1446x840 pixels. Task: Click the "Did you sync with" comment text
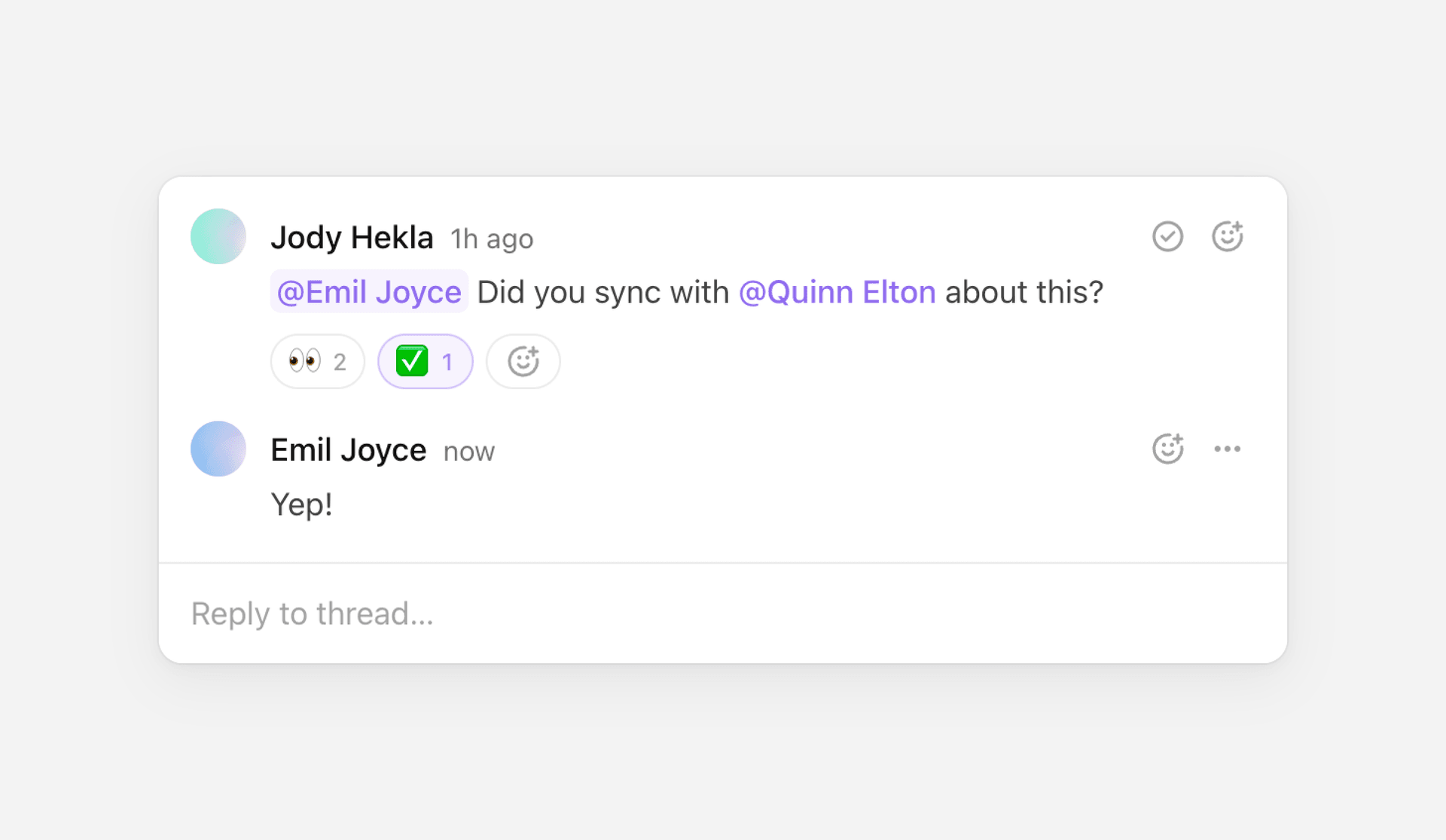602,292
